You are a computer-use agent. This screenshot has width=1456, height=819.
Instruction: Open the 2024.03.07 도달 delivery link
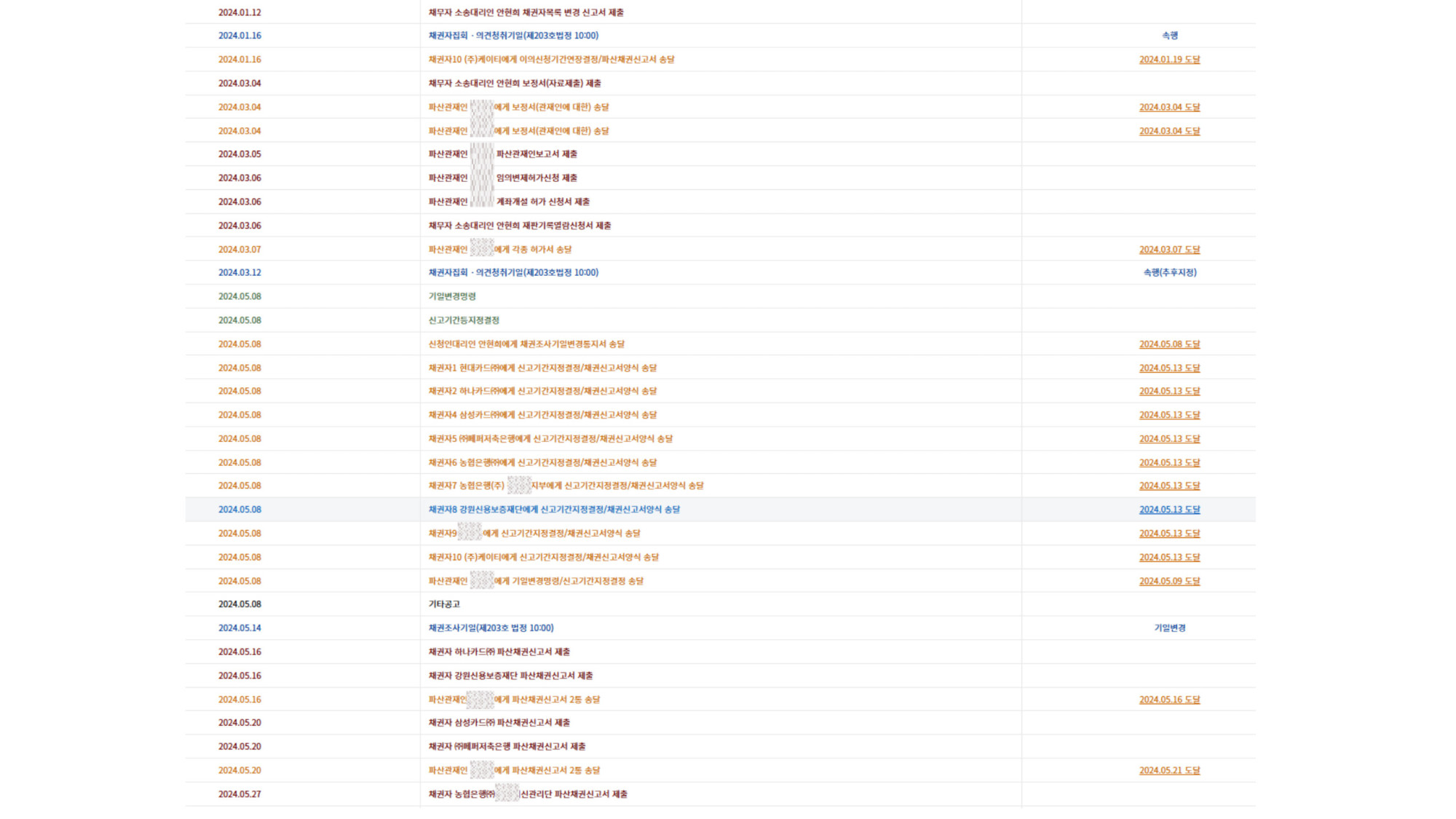(x=1169, y=250)
